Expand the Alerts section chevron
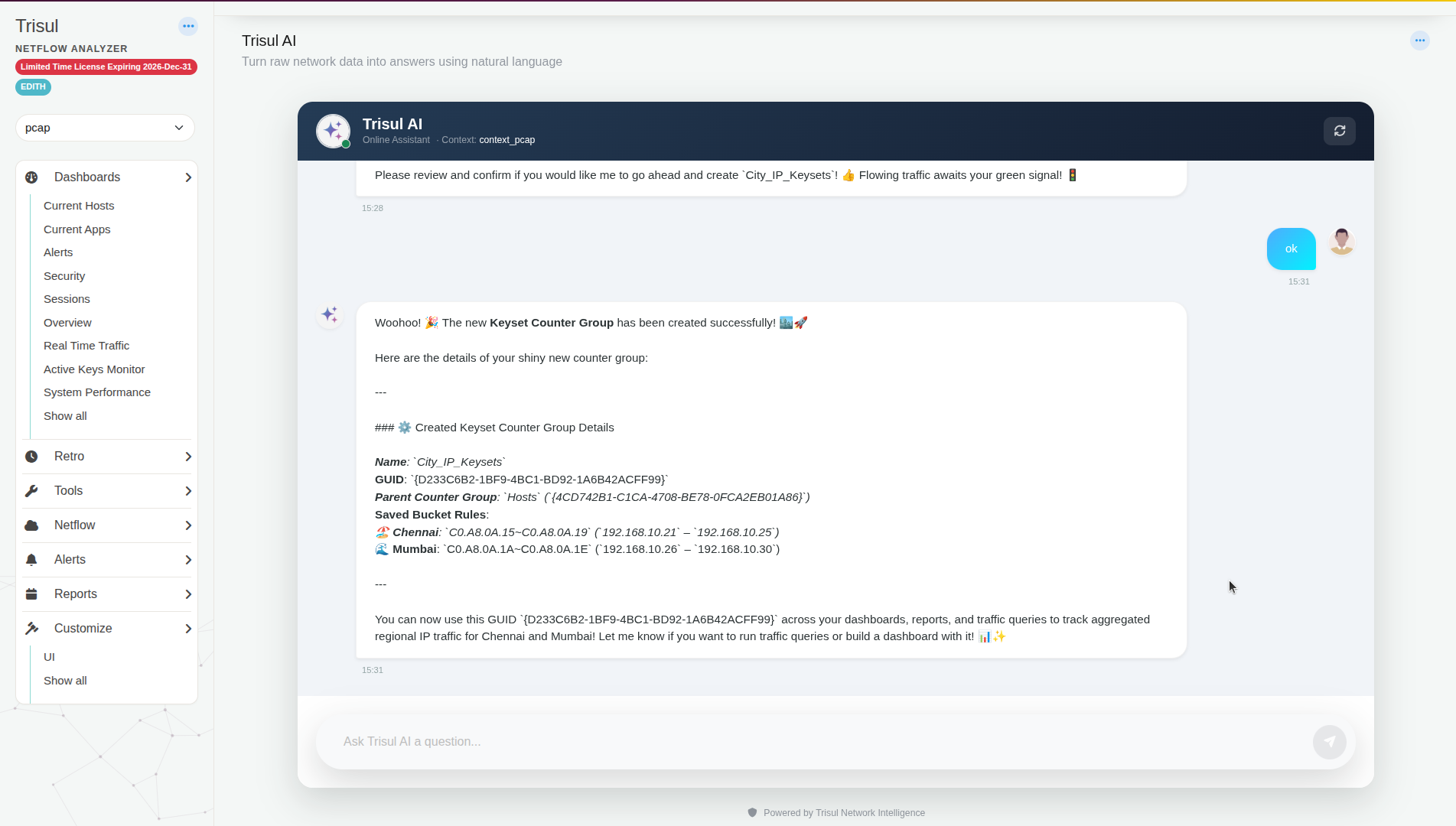This screenshot has height=826, width=1456. point(188,560)
